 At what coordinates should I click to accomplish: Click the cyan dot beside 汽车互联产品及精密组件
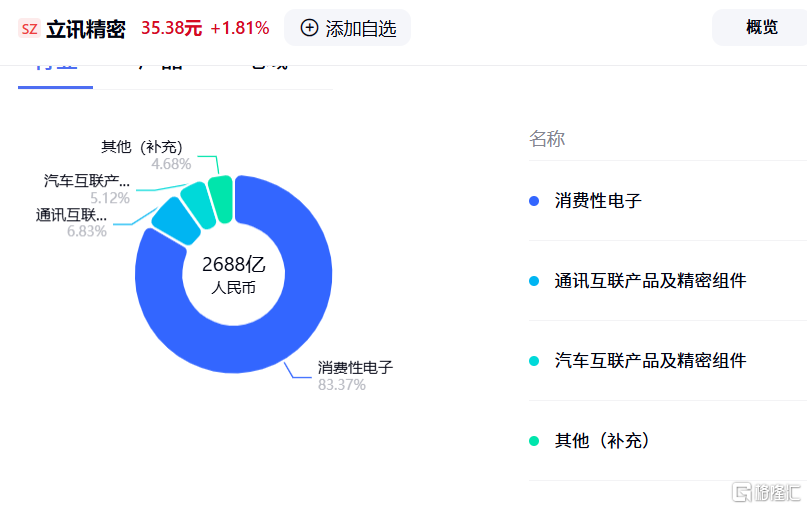pos(534,361)
